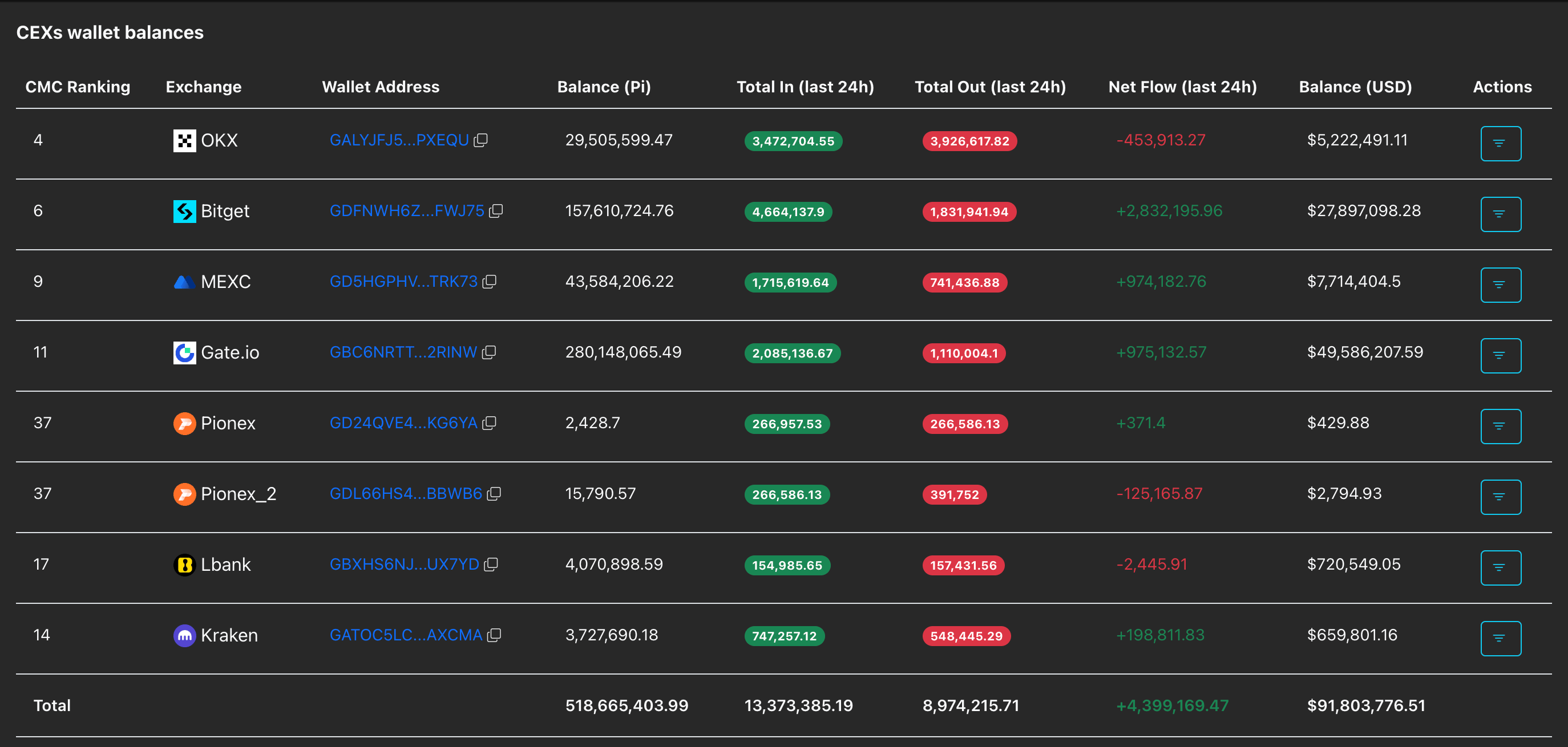This screenshot has width=1568, height=747.
Task: Click copy icon next to MEXC address
Action: tap(490, 282)
